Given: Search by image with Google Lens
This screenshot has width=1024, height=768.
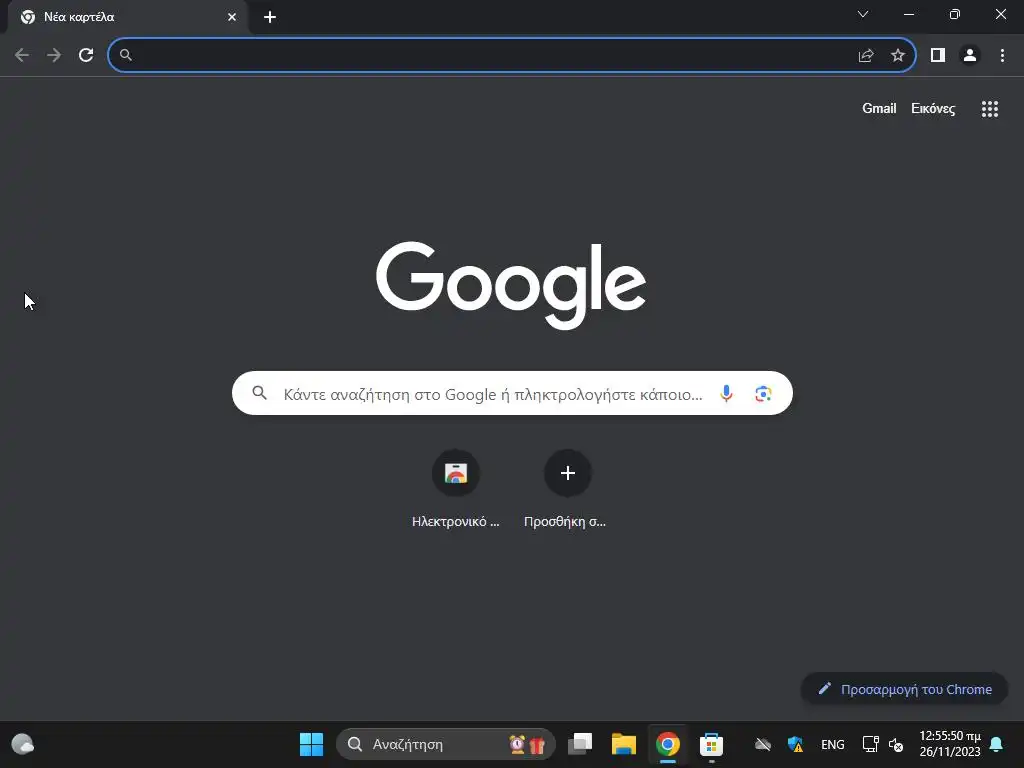Looking at the screenshot, I should point(763,393).
